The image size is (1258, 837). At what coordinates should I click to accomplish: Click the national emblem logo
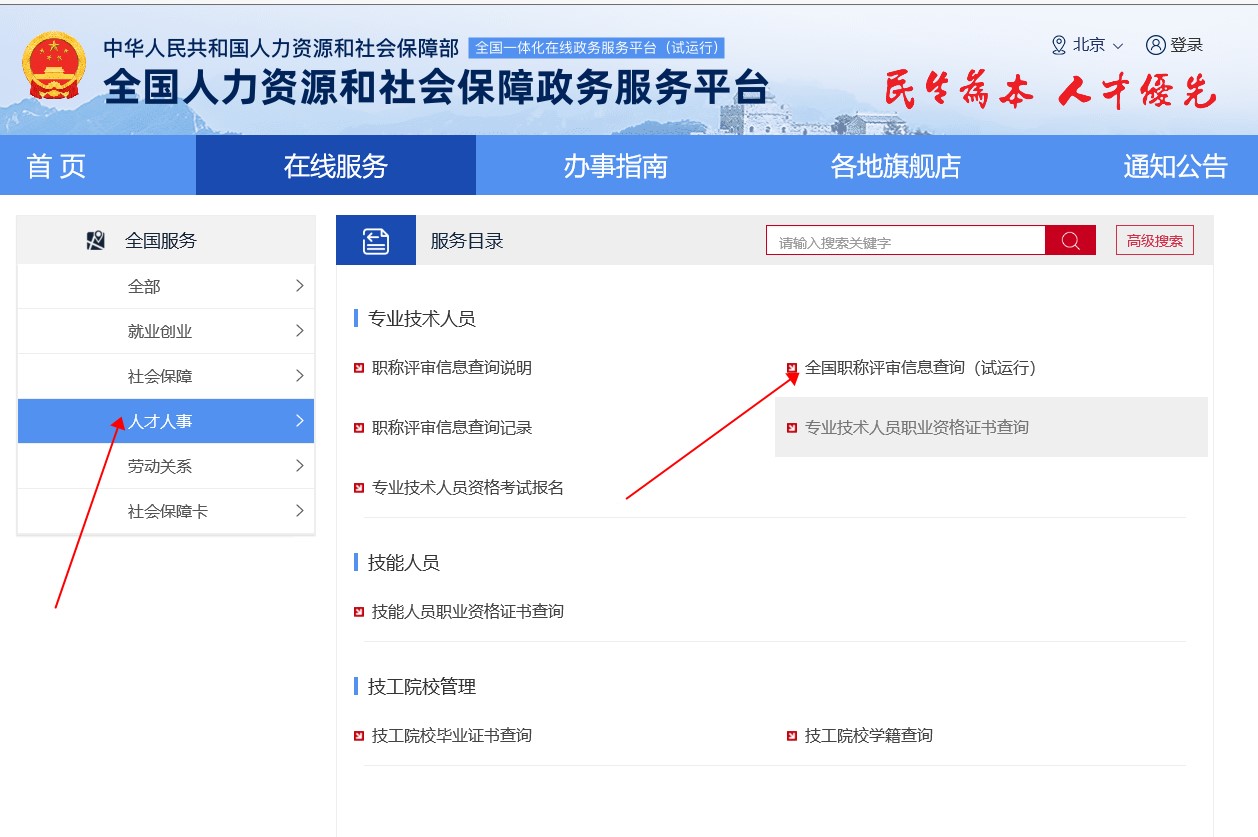[53, 66]
